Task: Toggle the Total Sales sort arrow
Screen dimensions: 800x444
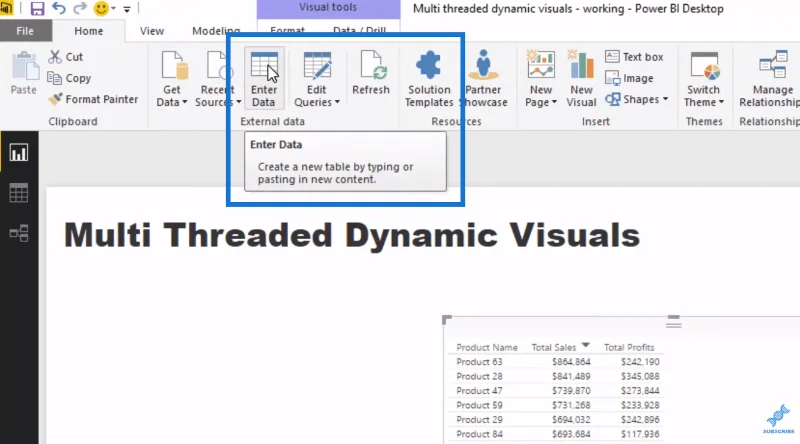Action: tap(586, 346)
